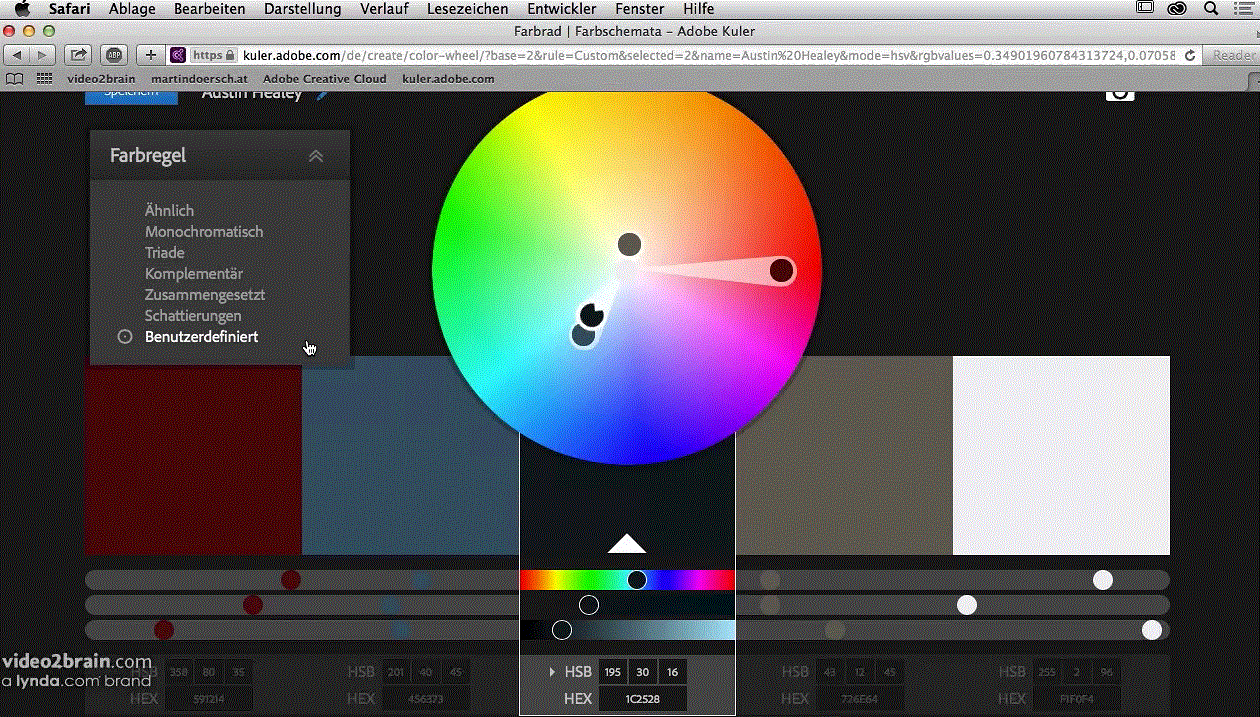Adjust the brightness slider of active color
Viewport: 1260px width, 717px height.
627,630
